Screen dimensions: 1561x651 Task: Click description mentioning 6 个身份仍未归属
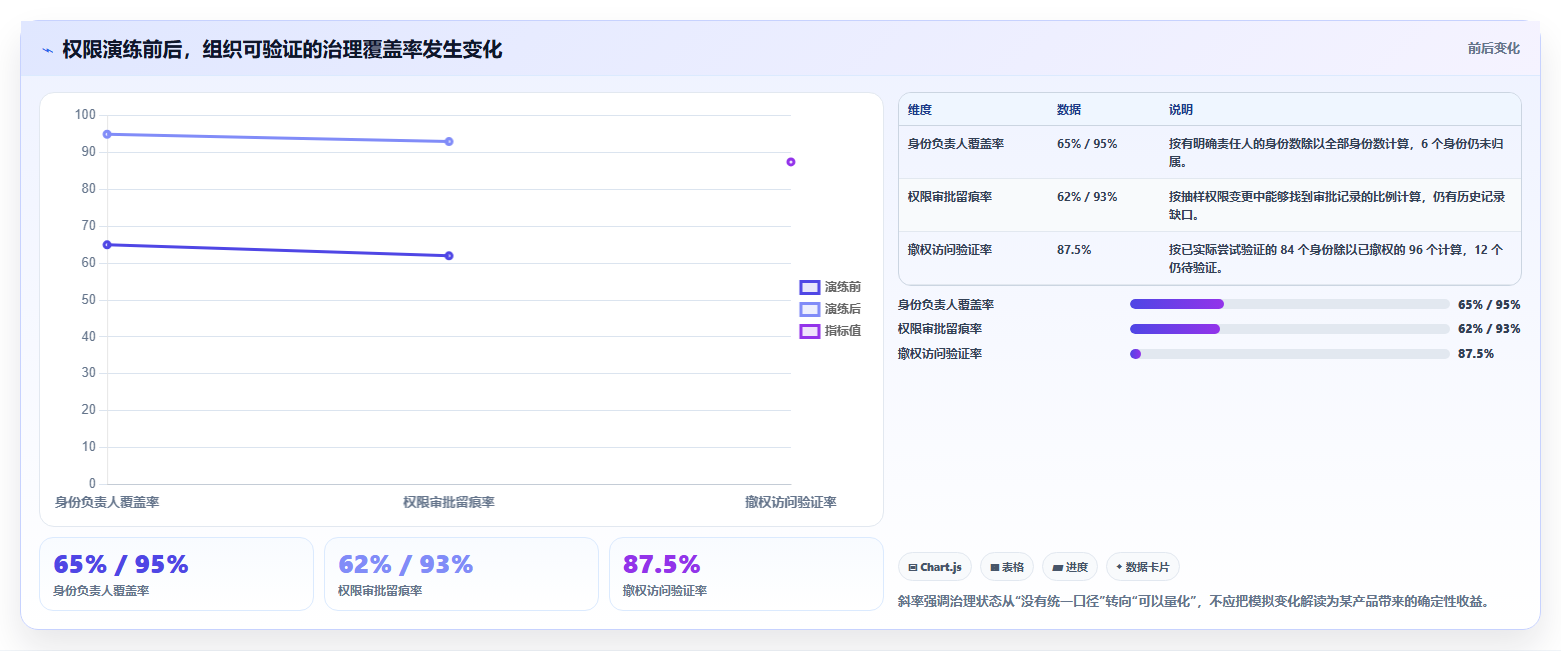point(1337,152)
